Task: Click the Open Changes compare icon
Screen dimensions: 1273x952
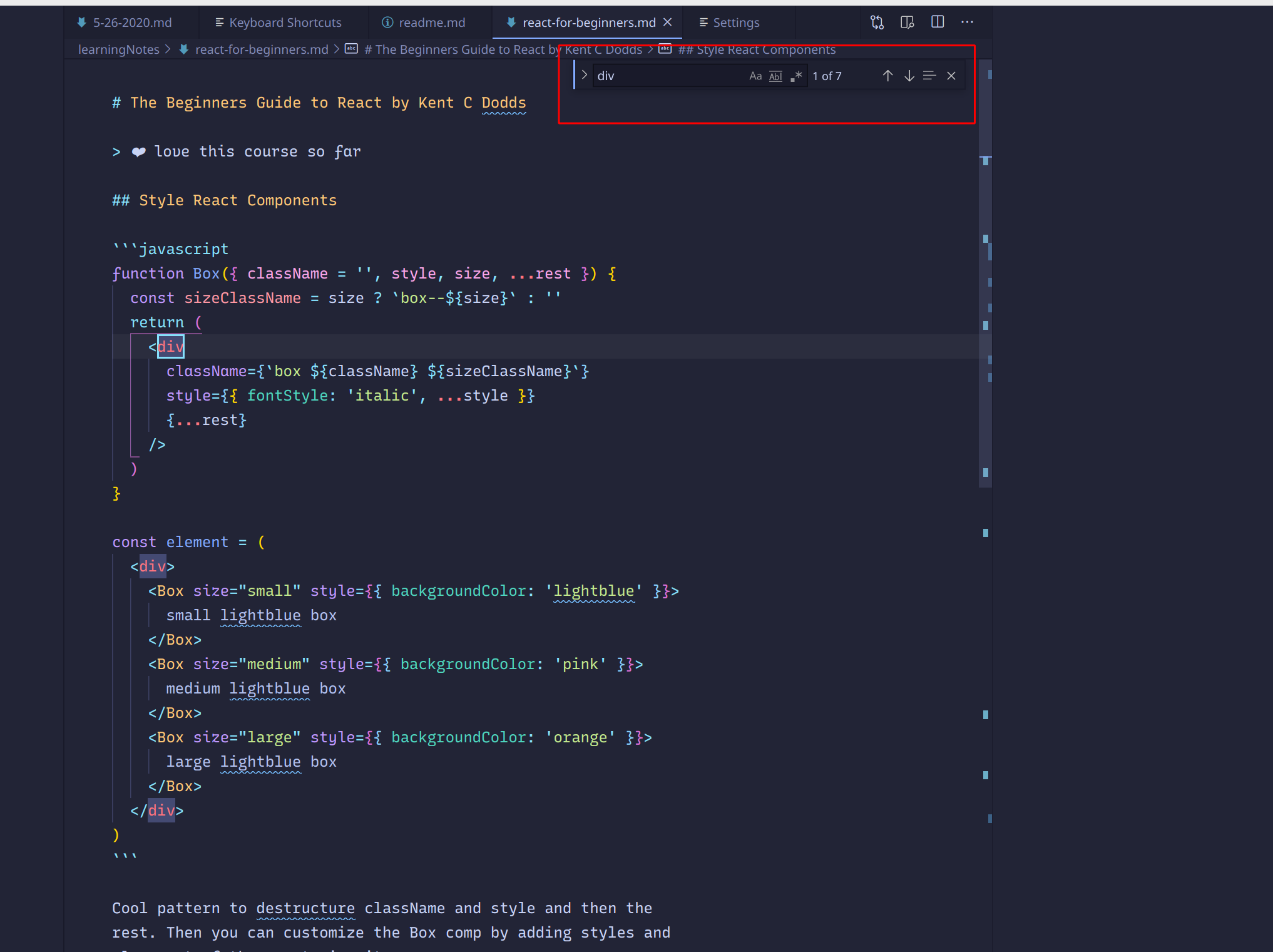Action: click(877, 23)
